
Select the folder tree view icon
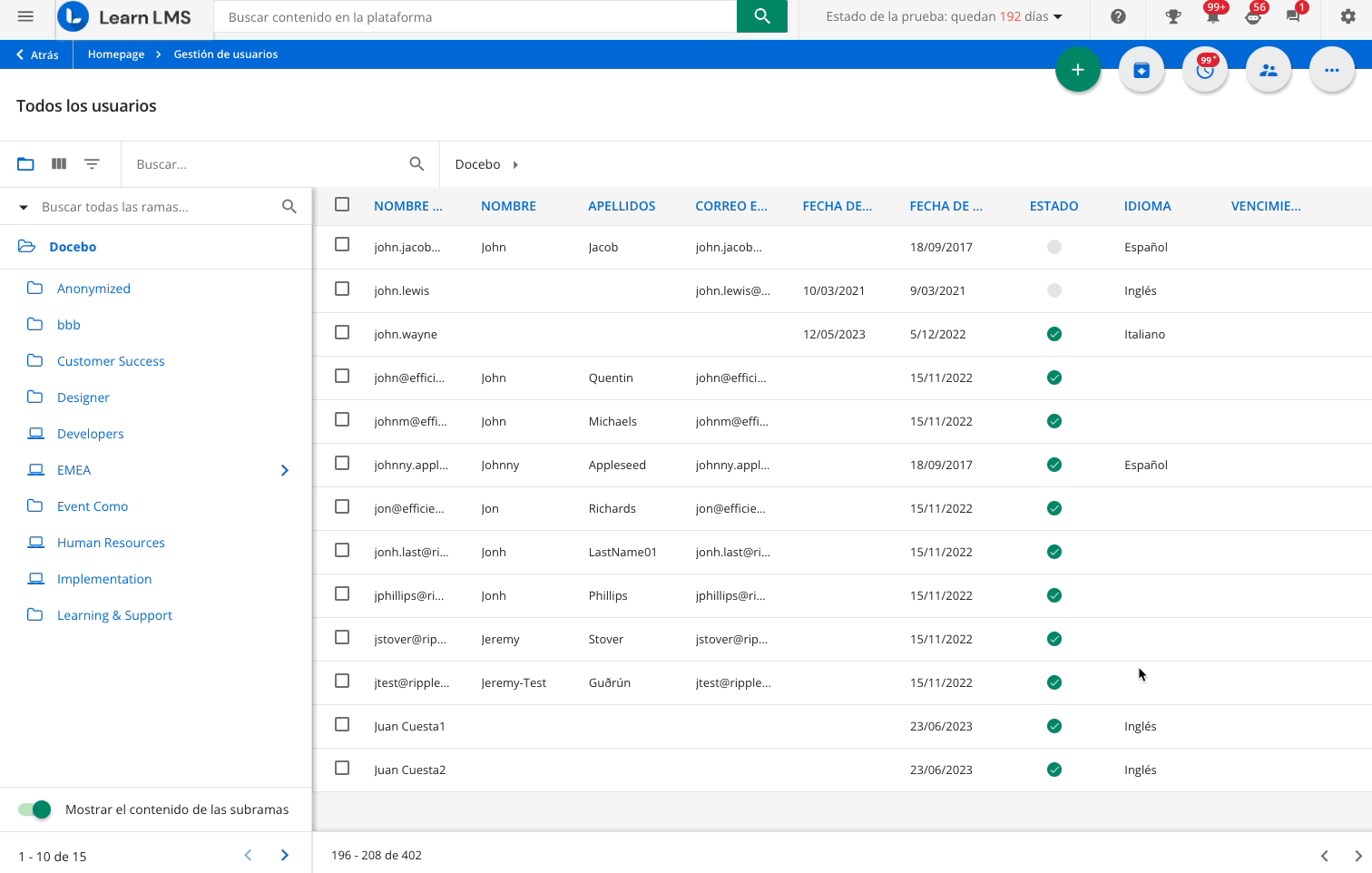click(x=25, y=164)
